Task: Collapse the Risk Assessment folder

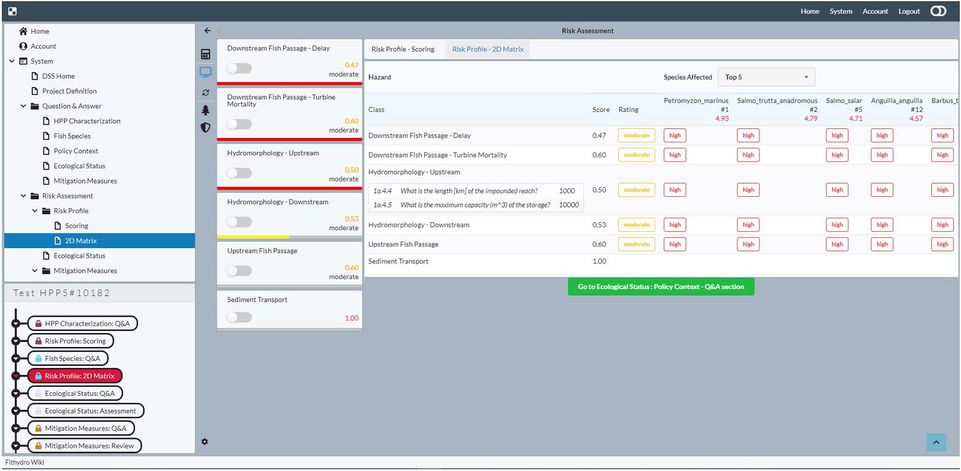Action: coord(23,196)
